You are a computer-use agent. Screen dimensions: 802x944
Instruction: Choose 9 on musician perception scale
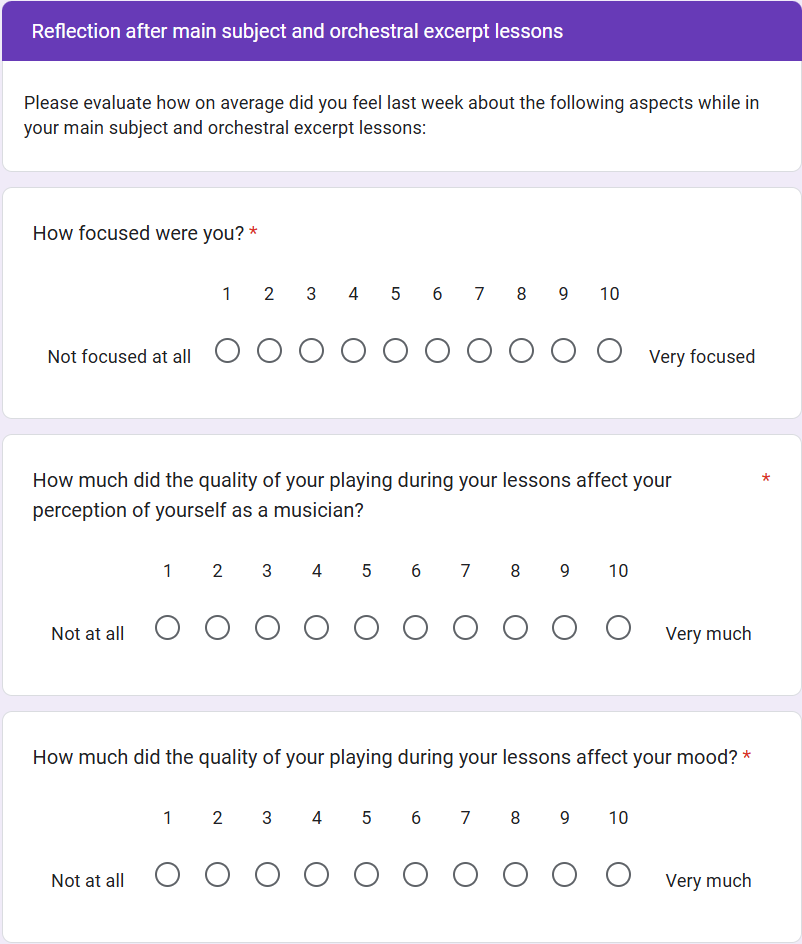click(x=564, y=628)
